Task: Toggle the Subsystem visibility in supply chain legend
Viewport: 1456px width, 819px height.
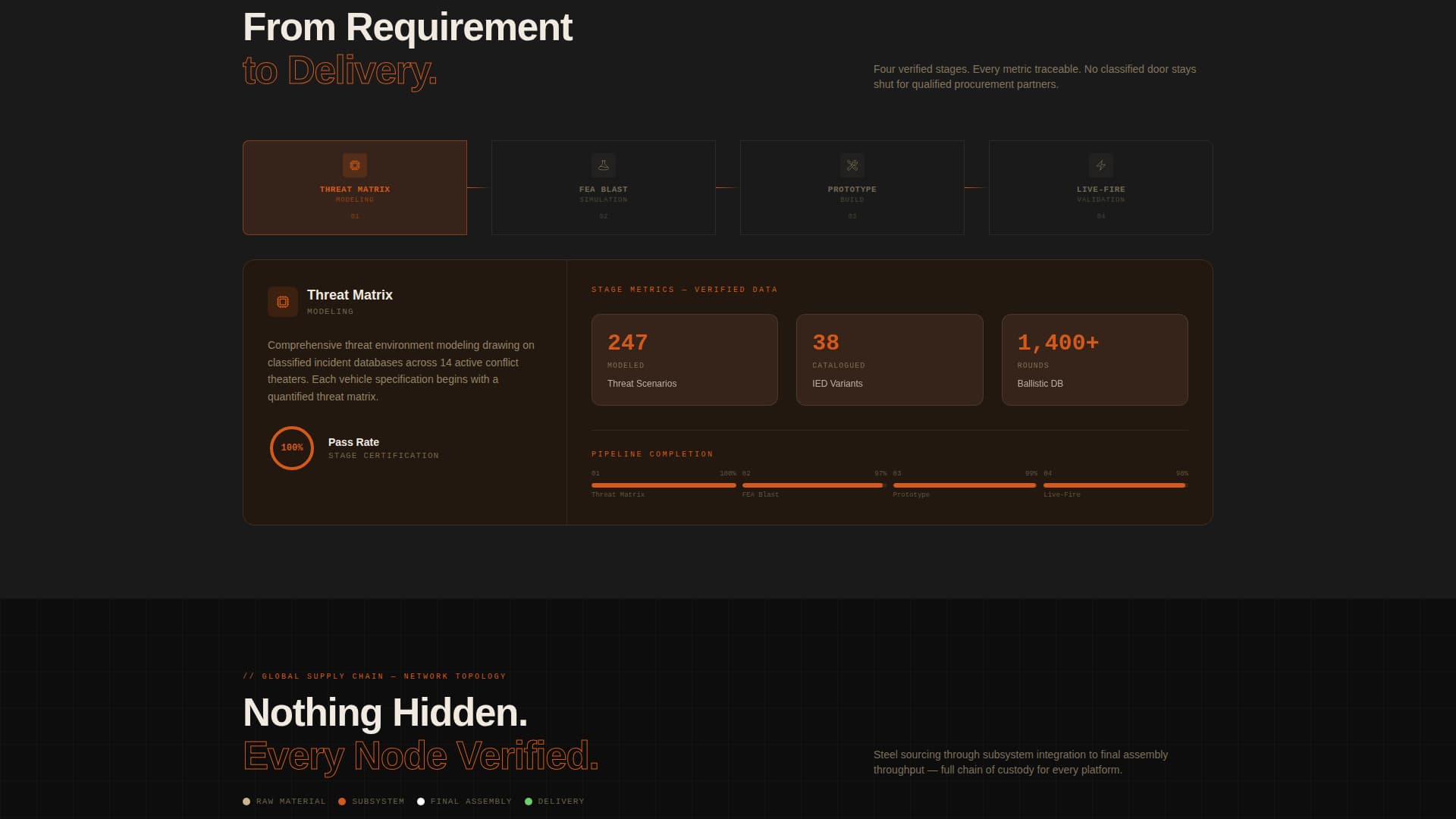Action: click(342, 801)
